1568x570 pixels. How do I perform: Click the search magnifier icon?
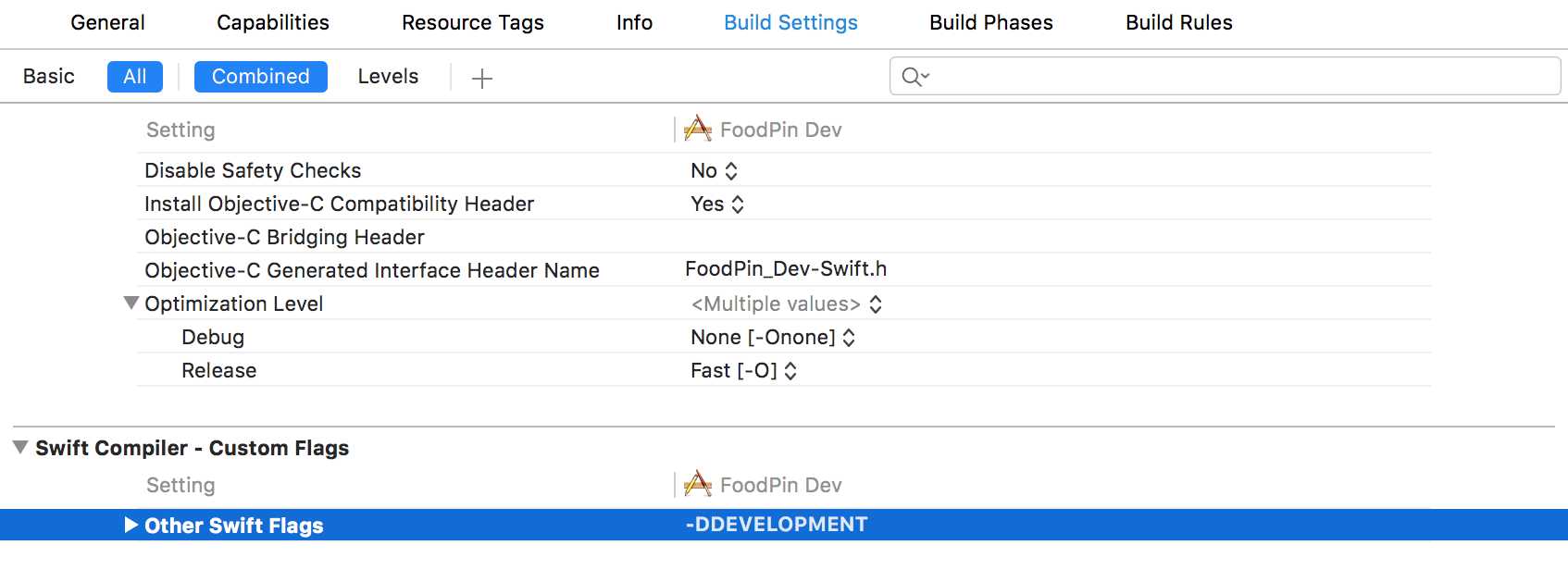click(915, 77)
